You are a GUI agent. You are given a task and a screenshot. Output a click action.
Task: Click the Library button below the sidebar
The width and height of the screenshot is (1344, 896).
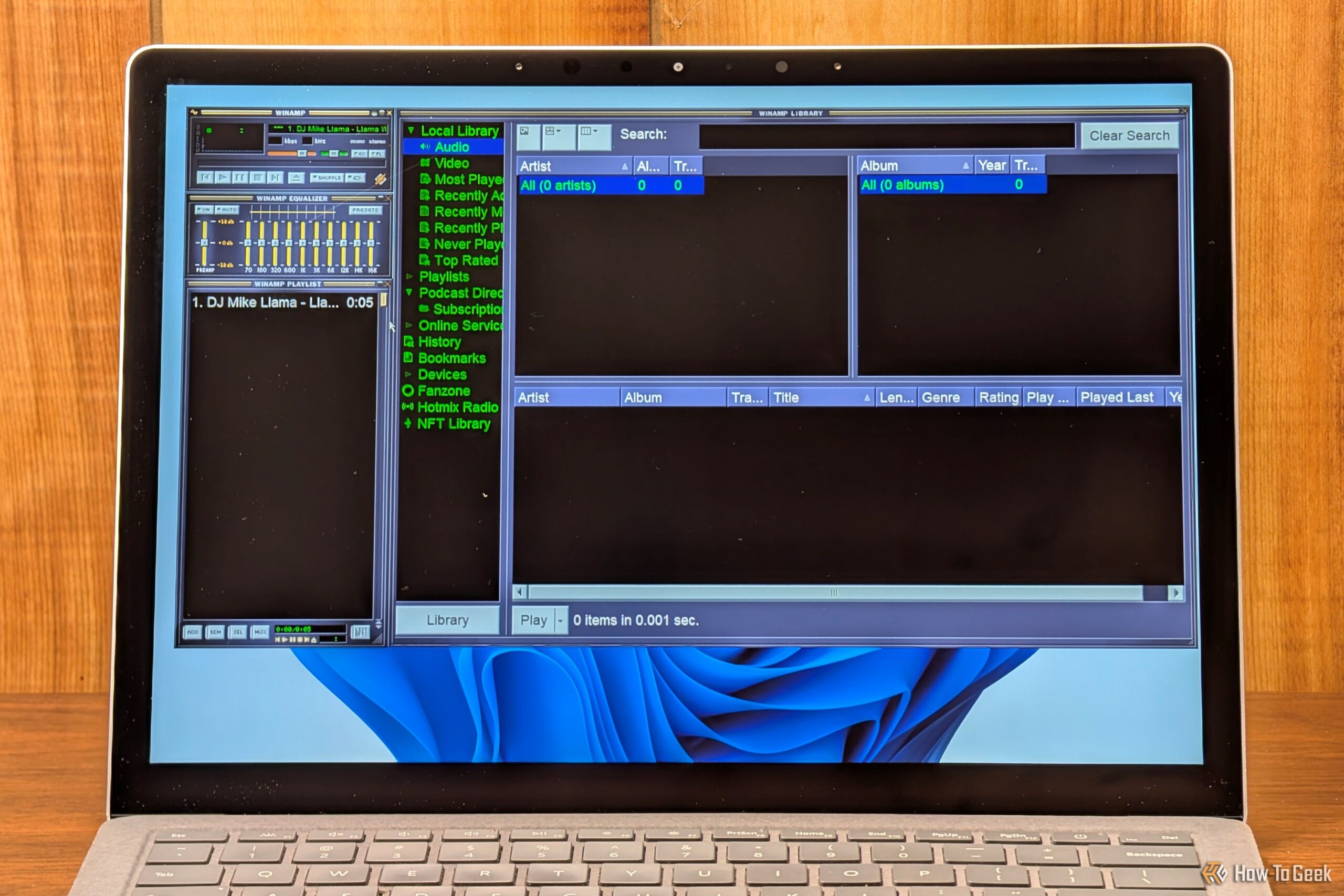[448, 620]
